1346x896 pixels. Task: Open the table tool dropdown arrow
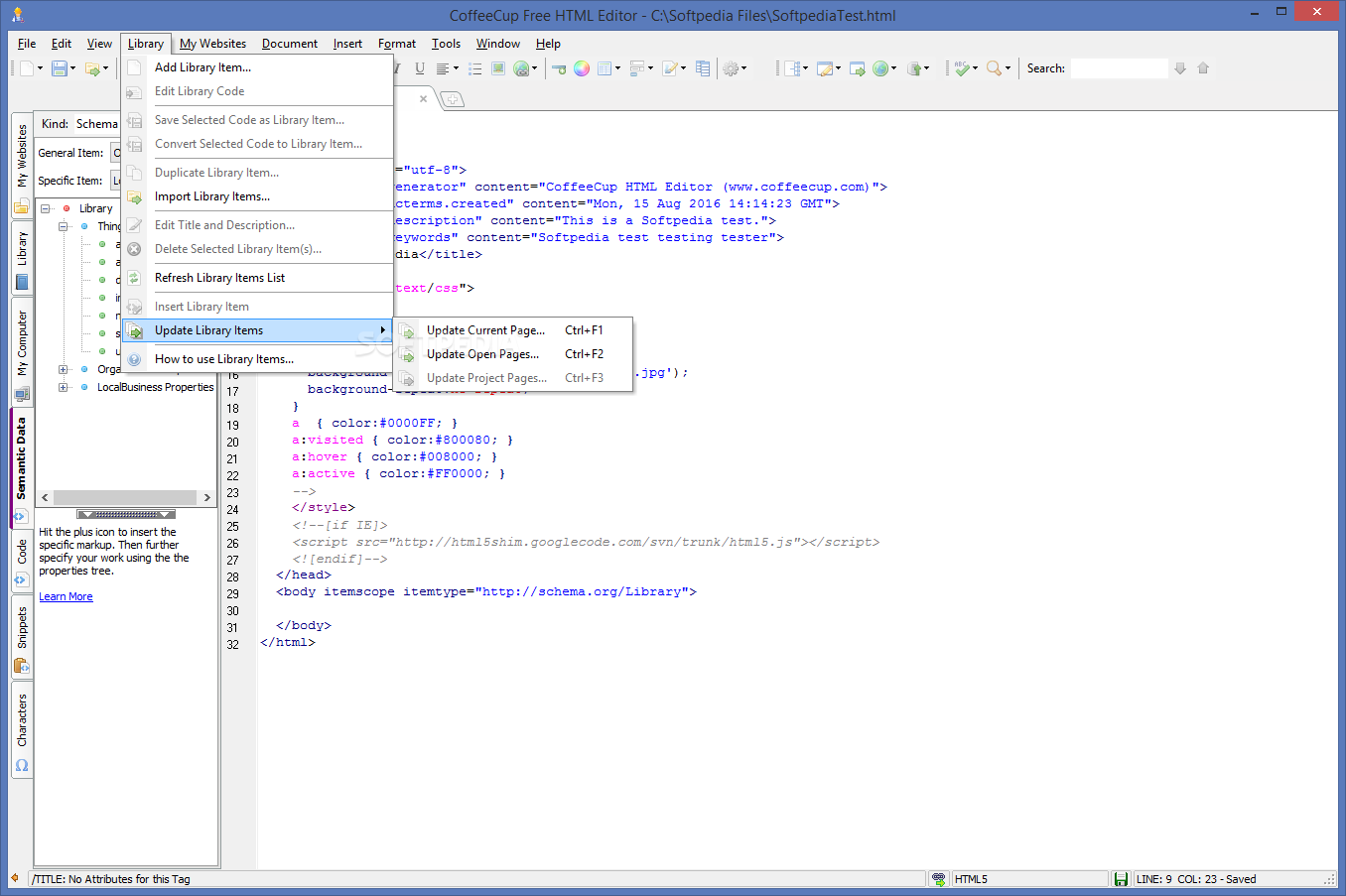point(618,68)
